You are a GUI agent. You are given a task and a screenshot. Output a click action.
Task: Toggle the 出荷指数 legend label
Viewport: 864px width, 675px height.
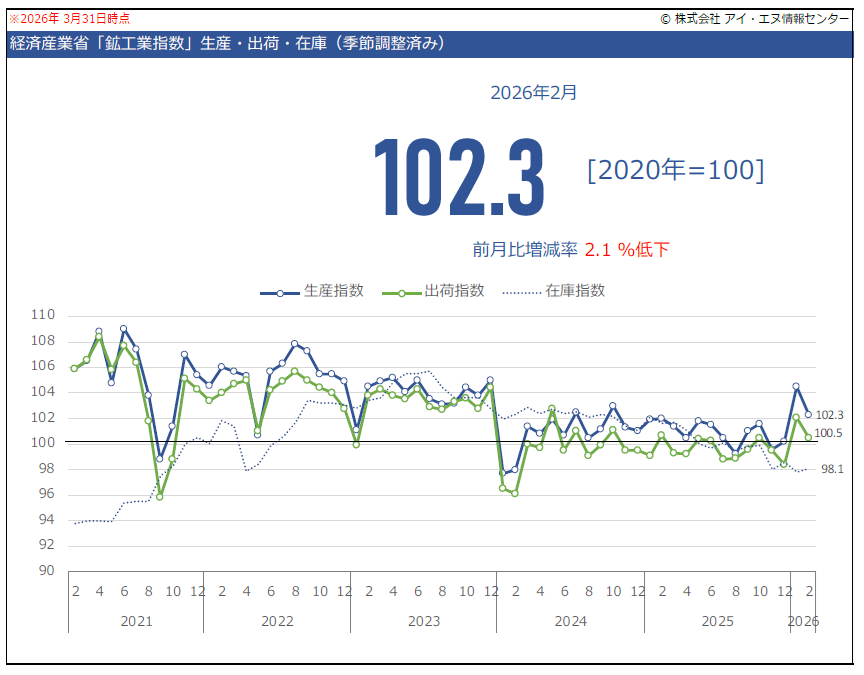click(x=455, y=291)
